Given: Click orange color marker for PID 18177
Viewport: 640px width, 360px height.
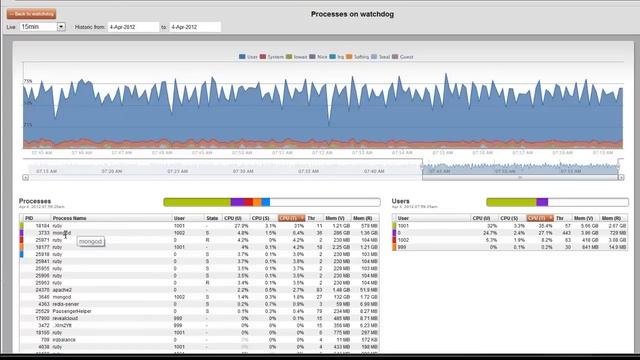Looking at the screenshot, I should pyautogui.click(x=21, y=247).
